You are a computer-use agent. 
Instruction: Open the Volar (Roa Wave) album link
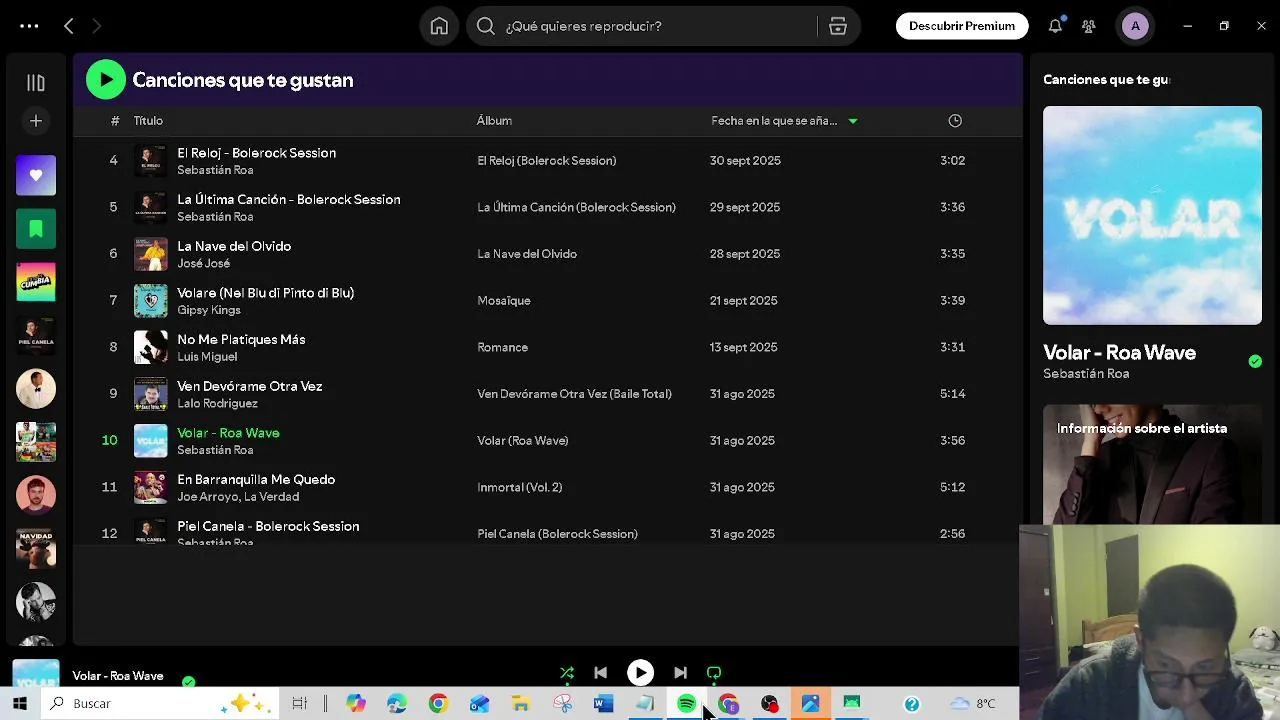pyautogui.click(x=522, y=440)
